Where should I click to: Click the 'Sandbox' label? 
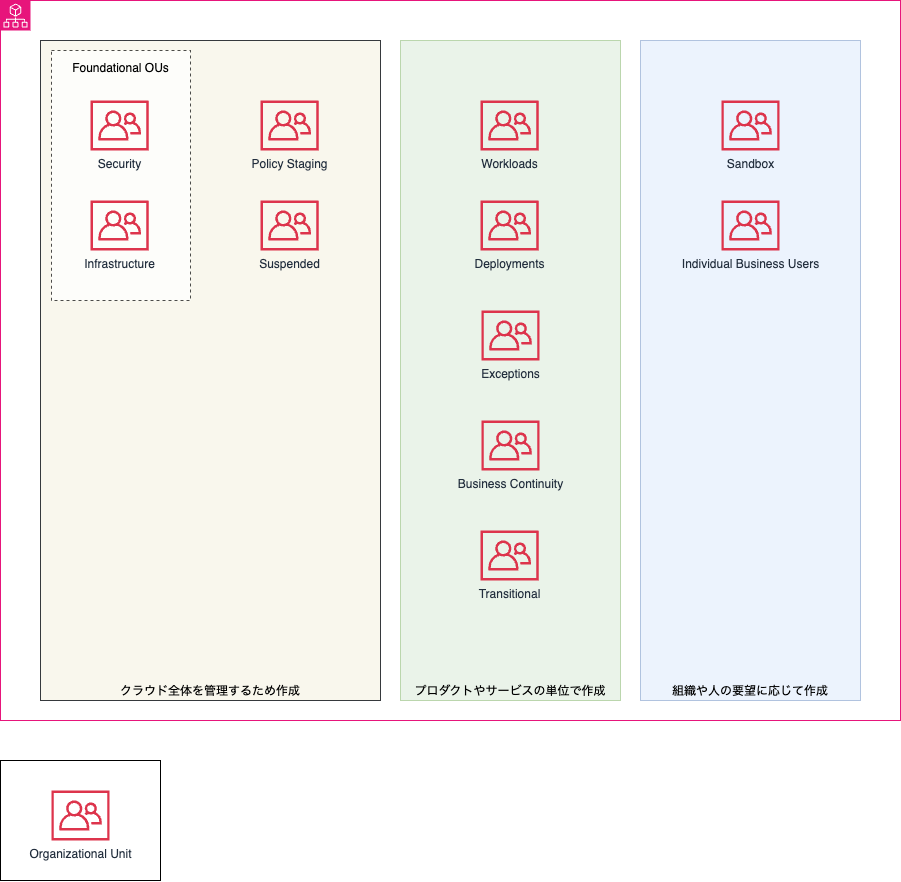tap(750, 164)
